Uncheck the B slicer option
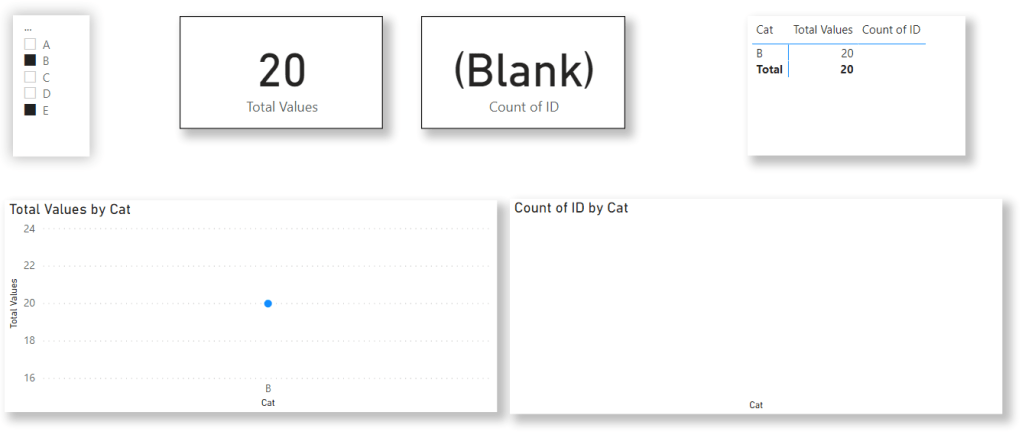1022x438 pixels. (30, 61)
